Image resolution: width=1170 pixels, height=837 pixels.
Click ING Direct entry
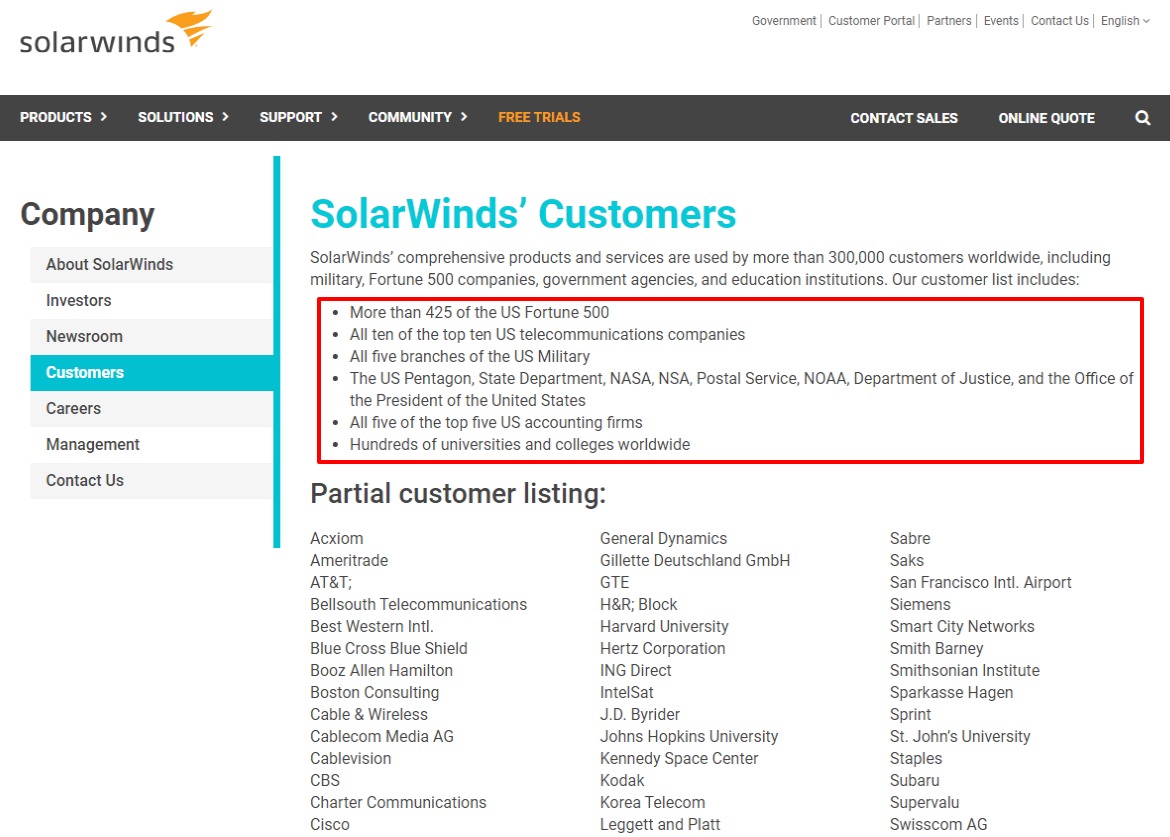636,671
